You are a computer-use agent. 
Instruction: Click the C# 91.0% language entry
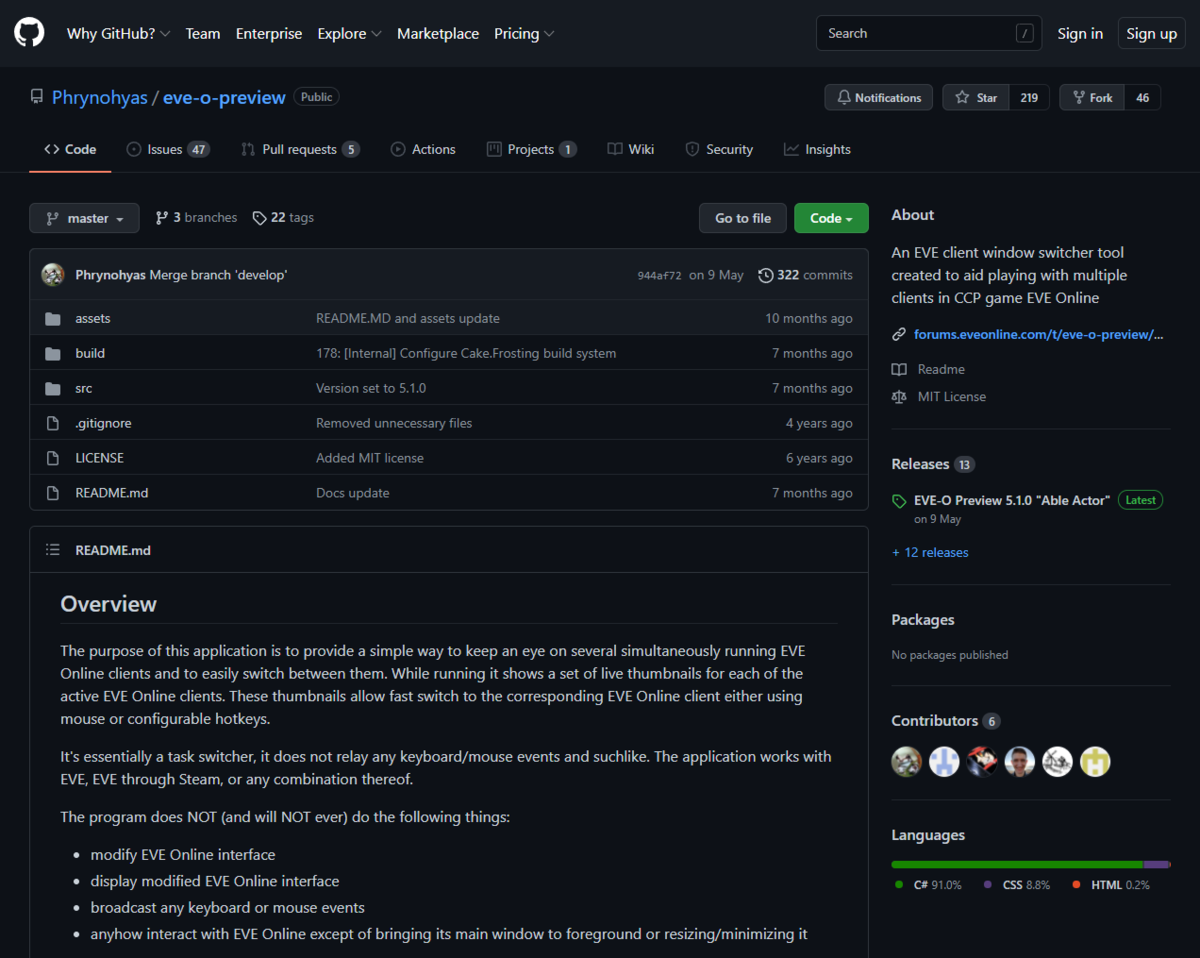[929, 885]
